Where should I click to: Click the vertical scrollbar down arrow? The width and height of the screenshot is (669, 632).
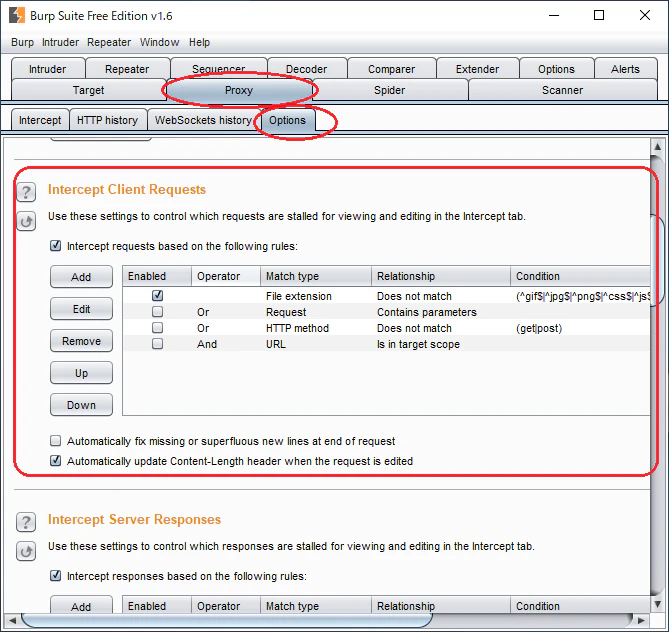[657, 604]
